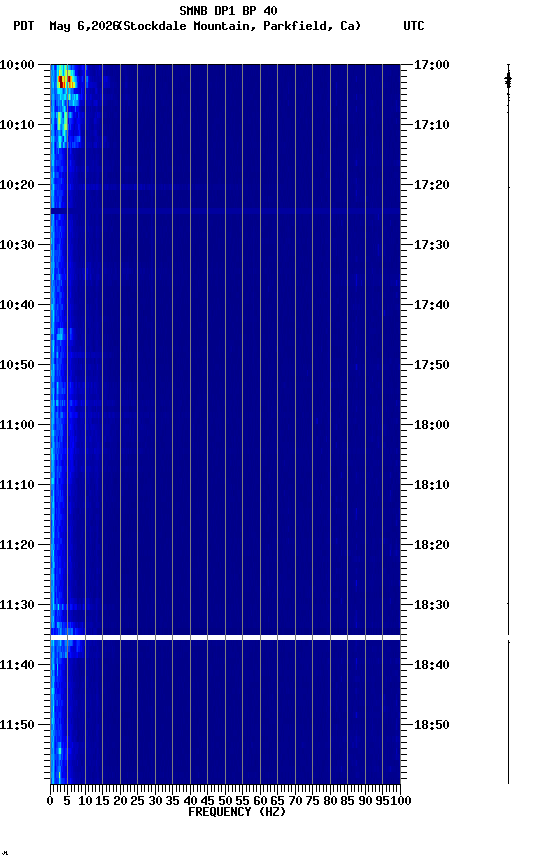Image resolution: width=552 pixels, height=864 pixels.
Task: Click the '10:20' PDT time label
Action: [17, 185]
